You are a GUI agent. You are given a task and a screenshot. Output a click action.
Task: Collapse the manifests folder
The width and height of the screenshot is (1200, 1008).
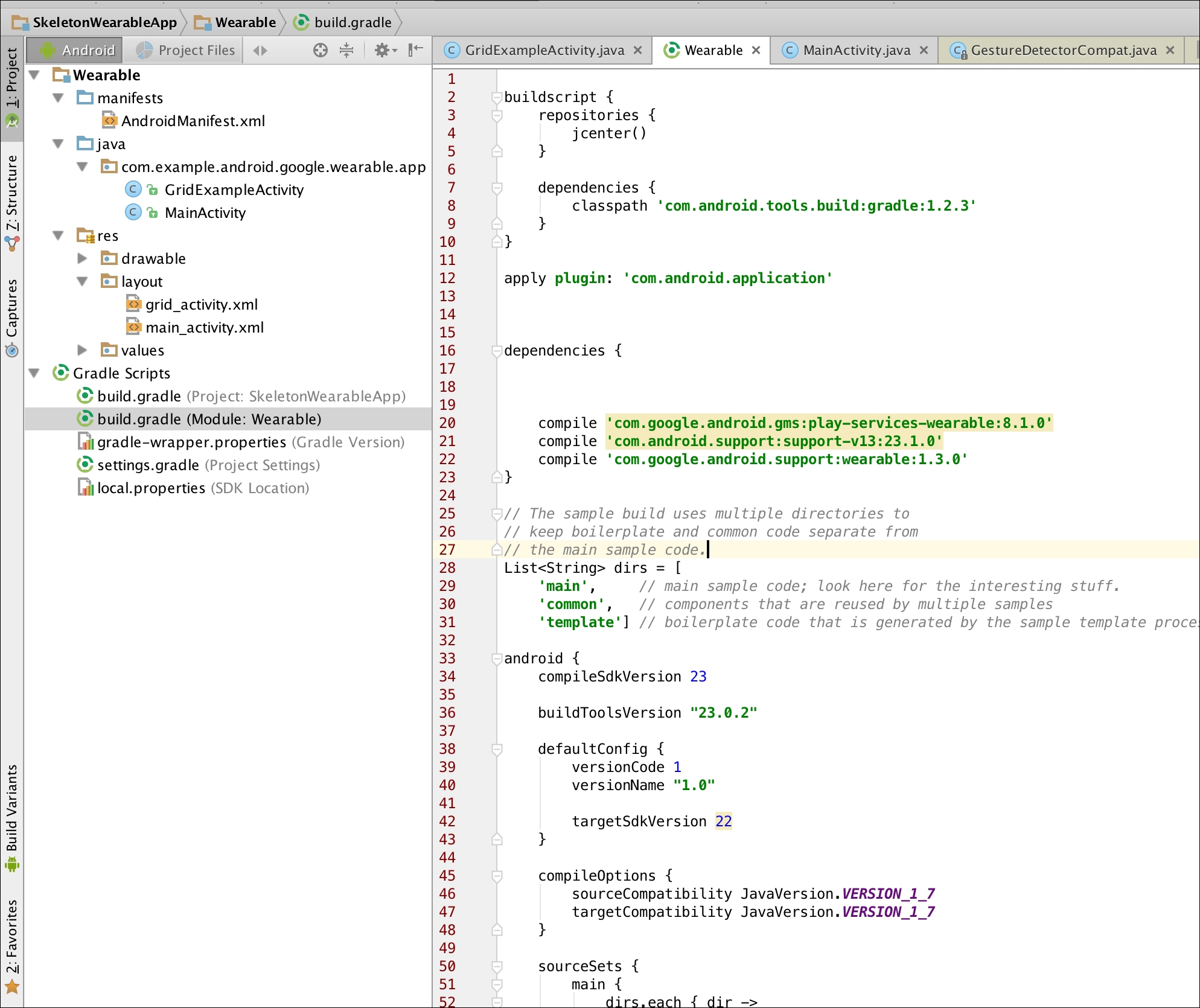tap(58, 98)
